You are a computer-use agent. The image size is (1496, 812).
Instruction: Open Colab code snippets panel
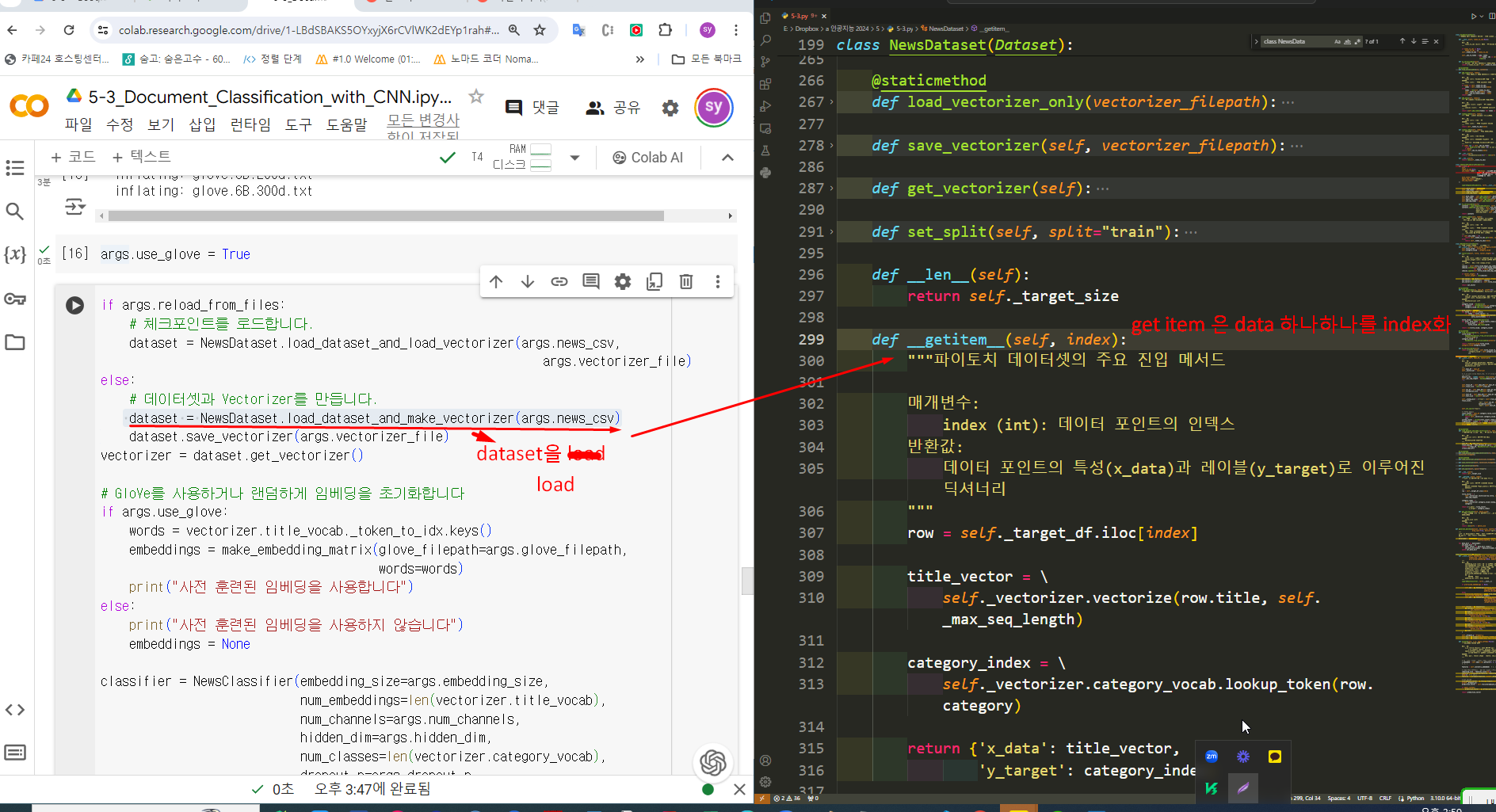tap(15, 710)
